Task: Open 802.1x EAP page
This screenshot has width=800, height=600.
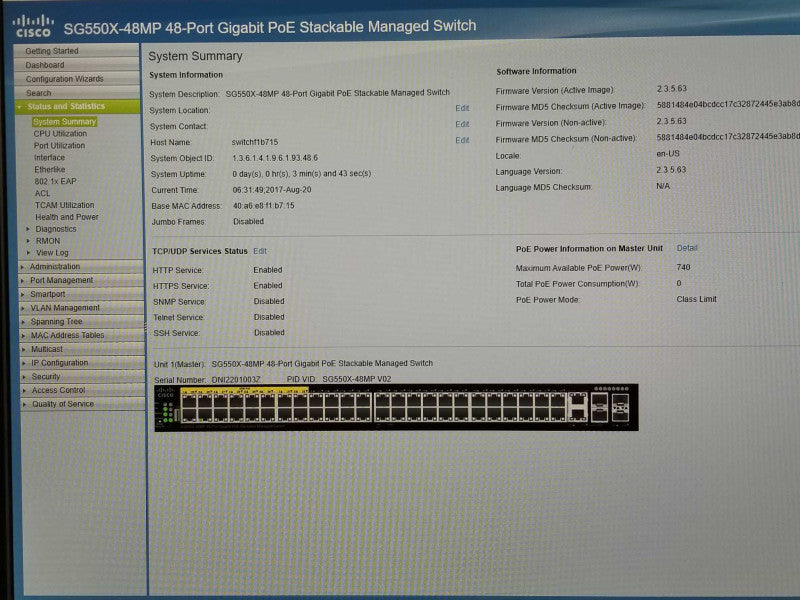Action: (55, 181)
